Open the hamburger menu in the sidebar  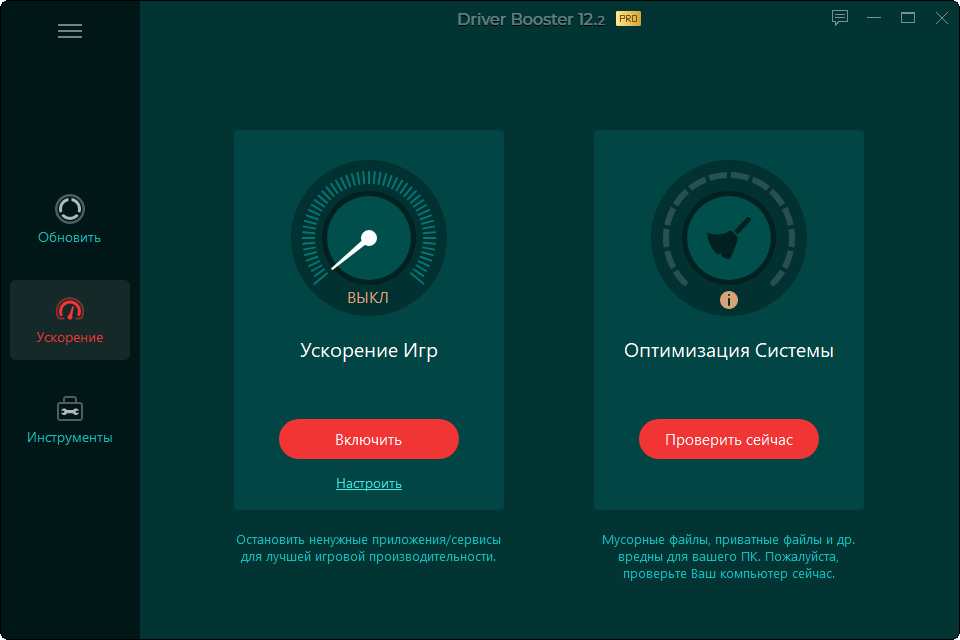(x=70, y=31)
